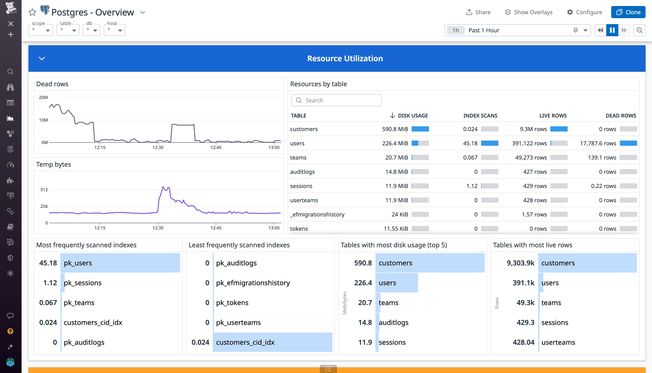Open the speedometer gauge icon in sidebar
The width and height of the screenshot is (652, 373).
coord(10,165)
